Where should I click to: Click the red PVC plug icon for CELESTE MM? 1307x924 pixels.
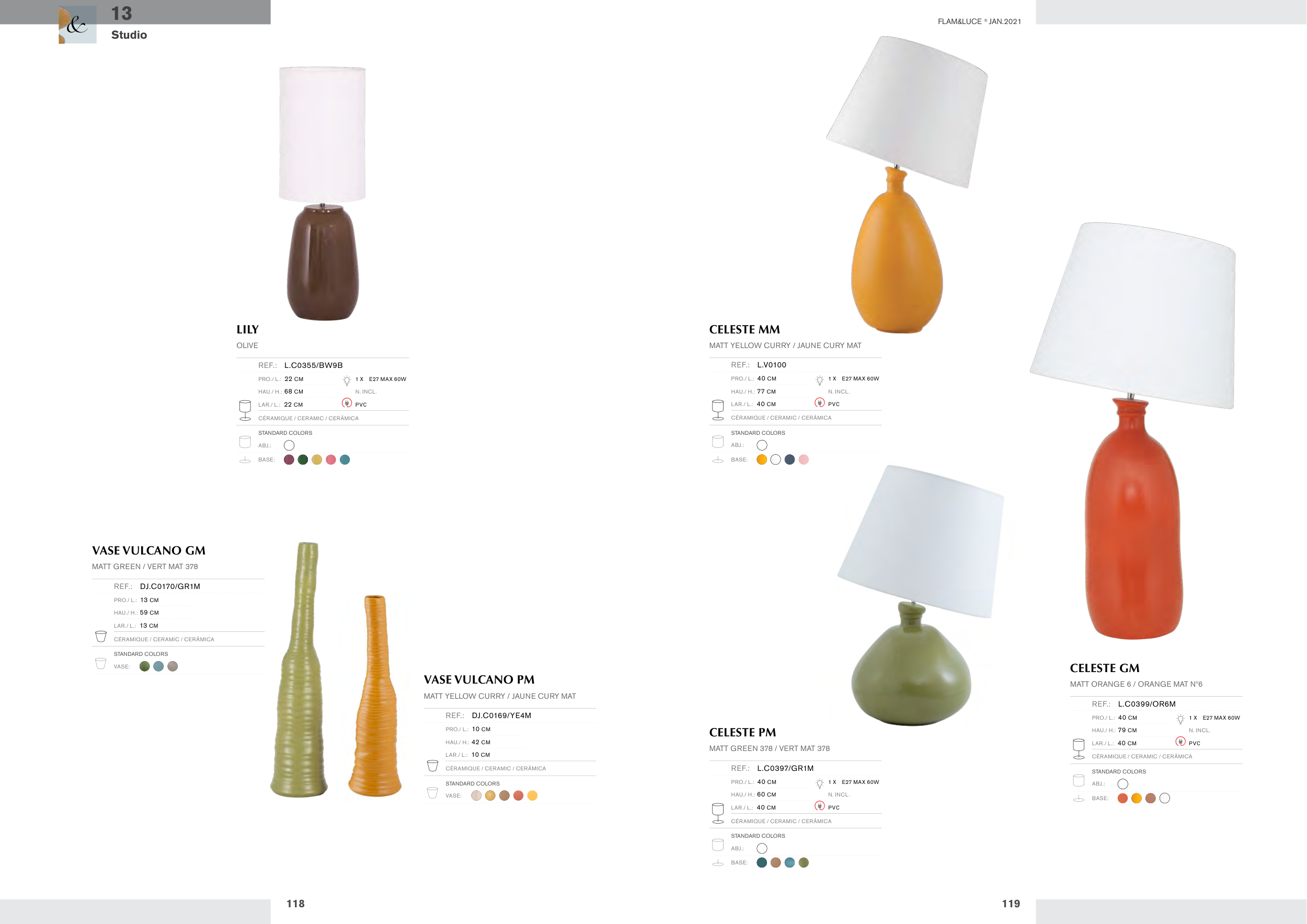[820, 403]
